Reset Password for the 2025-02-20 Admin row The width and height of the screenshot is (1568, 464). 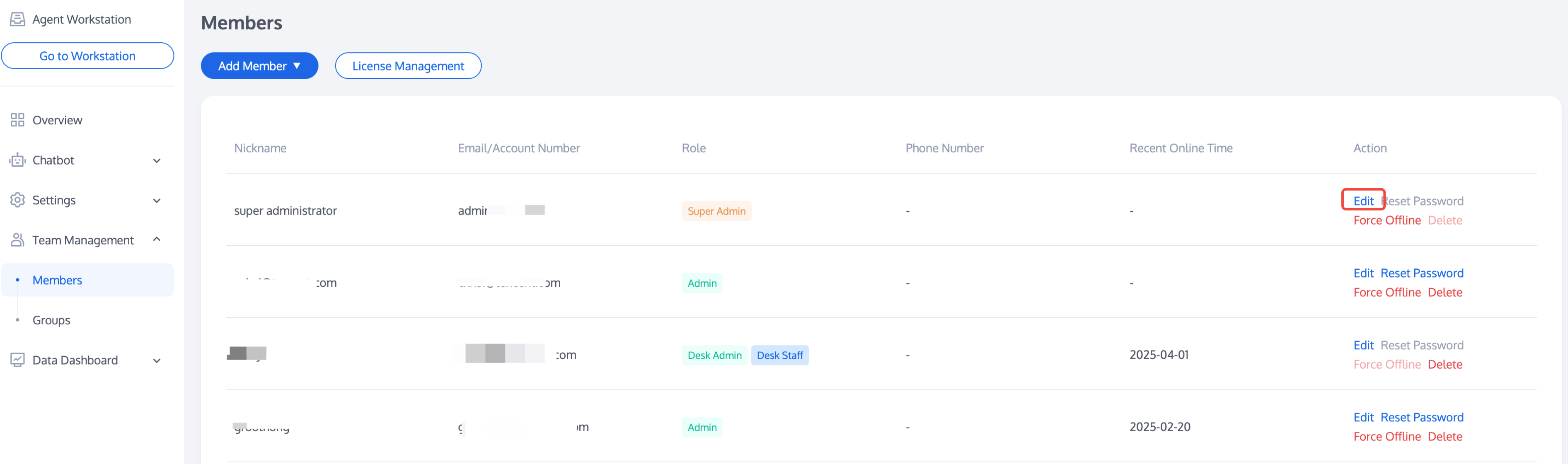[1421, 417]
